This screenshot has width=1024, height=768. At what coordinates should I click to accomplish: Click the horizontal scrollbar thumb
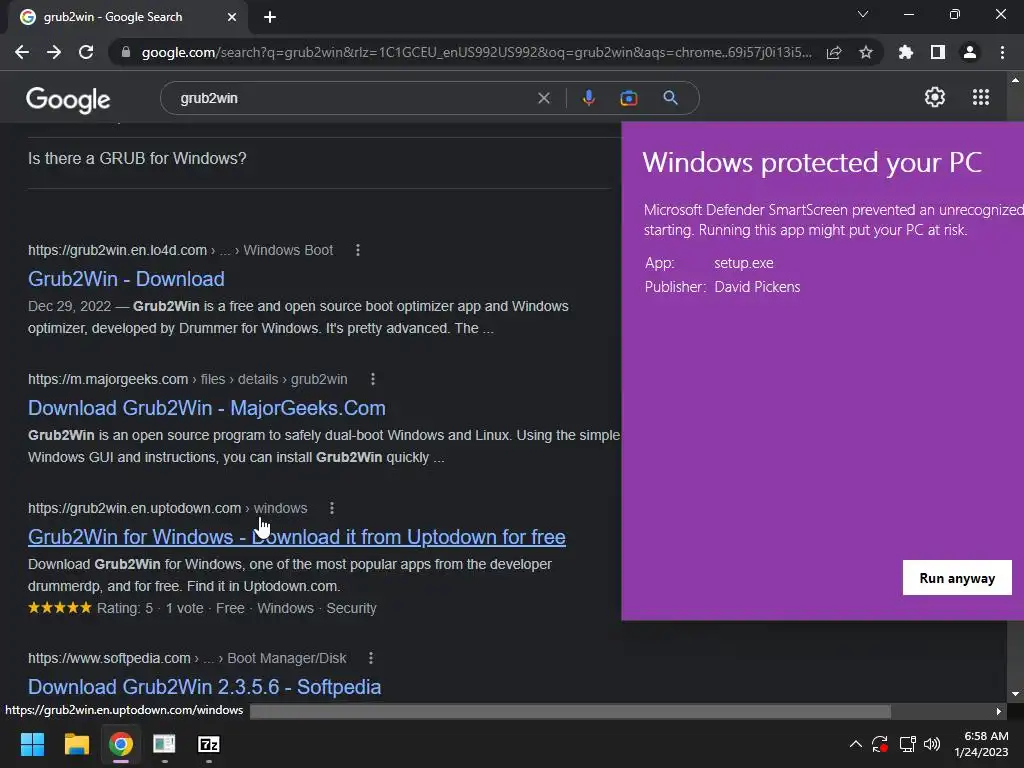pos(570,711)
